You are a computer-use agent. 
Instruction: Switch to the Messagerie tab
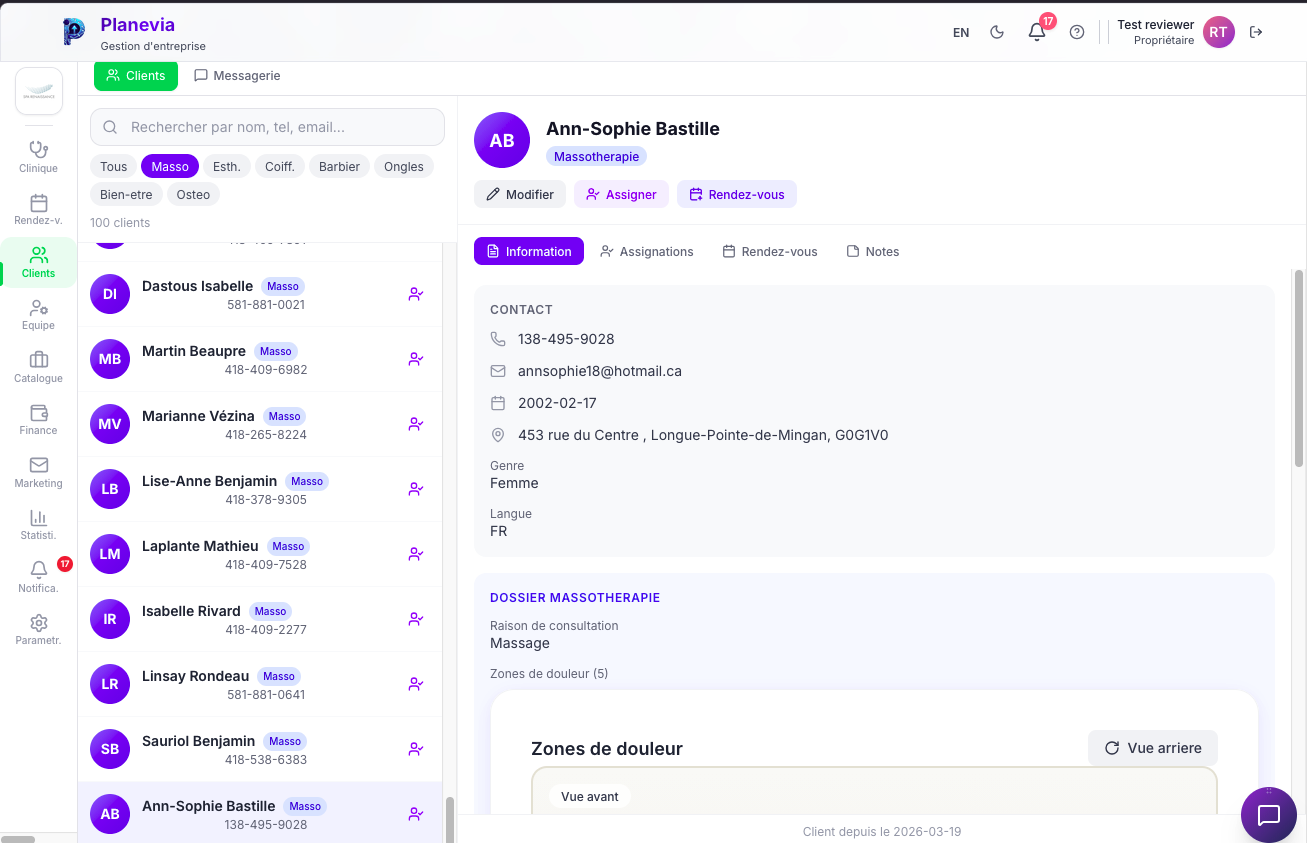(237, 76)
